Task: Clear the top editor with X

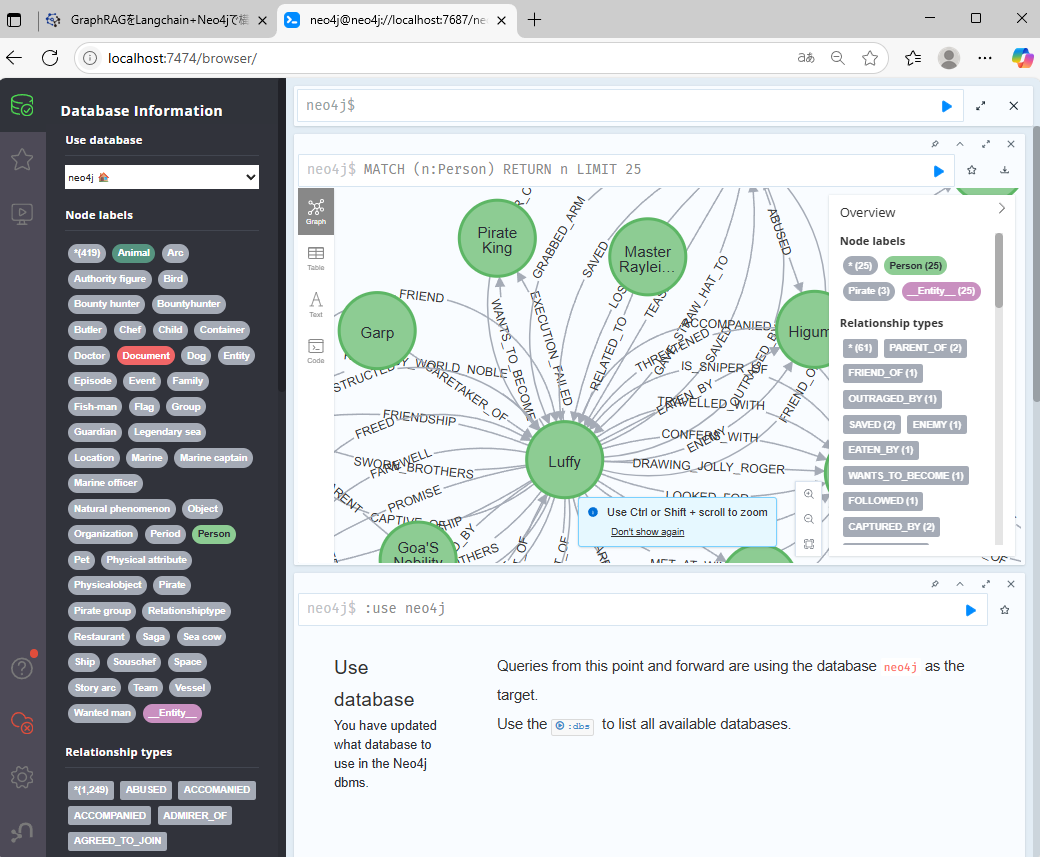Action: pyautogui.click(x=1013, y=105)
